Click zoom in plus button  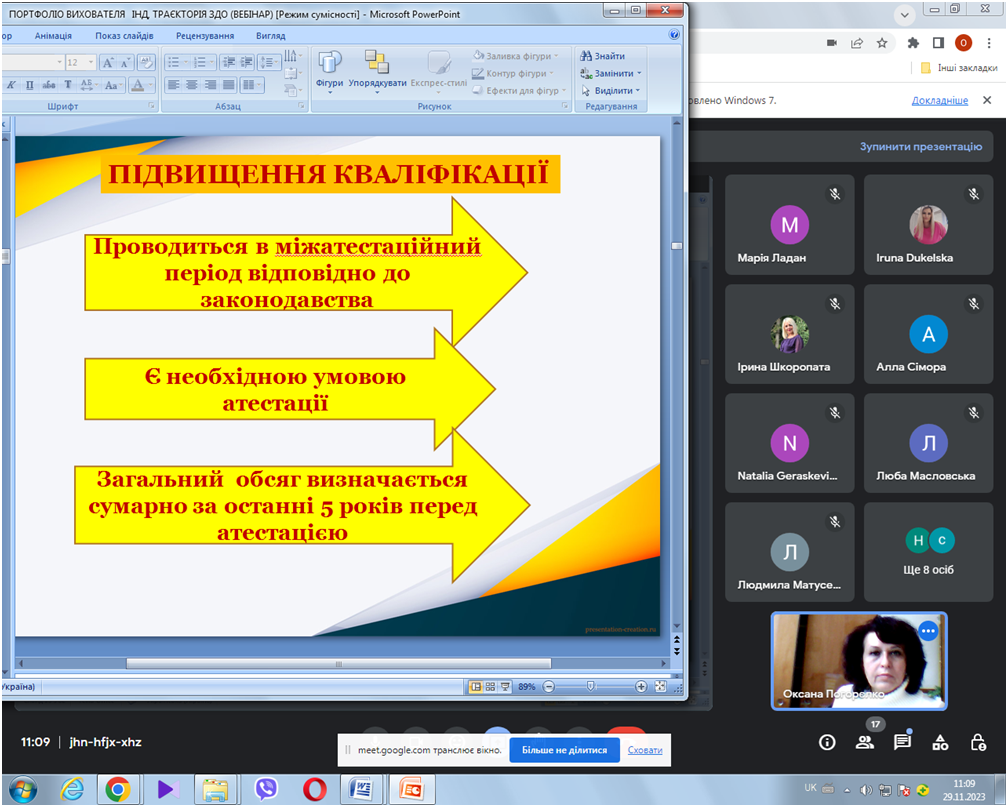coord(641,687)
